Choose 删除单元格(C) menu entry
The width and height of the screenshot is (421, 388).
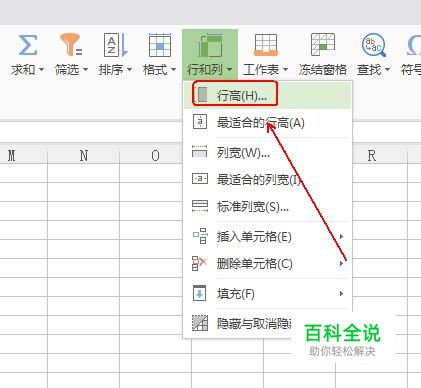click(268, 264)
